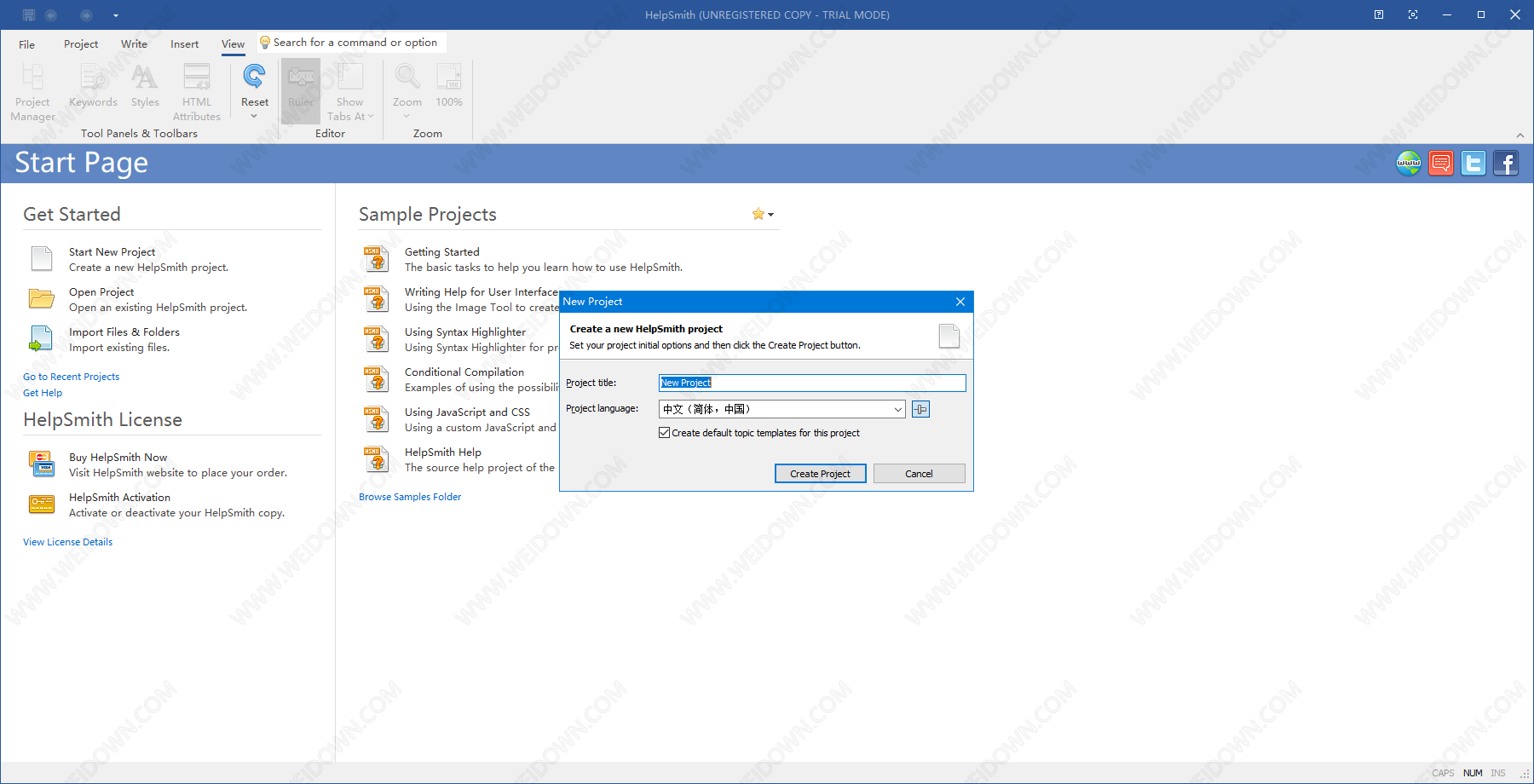Open the File menu
This screenshot has width=1534, height=784.
point(27,44)
